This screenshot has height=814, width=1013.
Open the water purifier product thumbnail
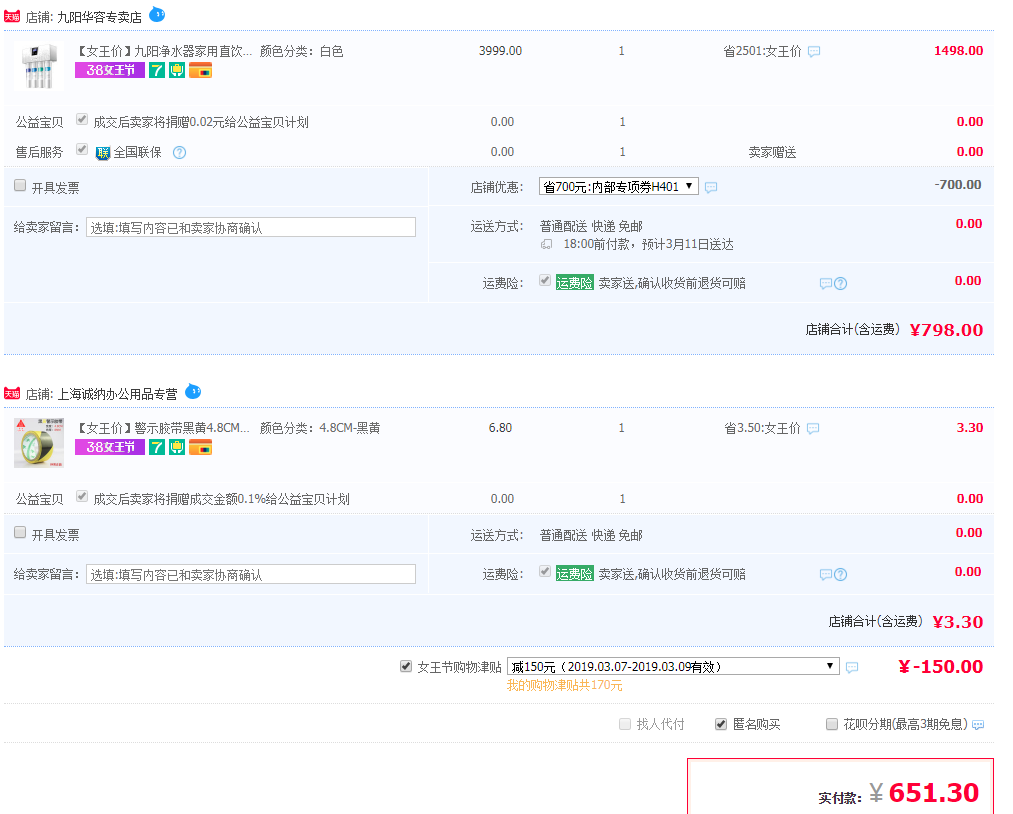[x=39, y=66]
